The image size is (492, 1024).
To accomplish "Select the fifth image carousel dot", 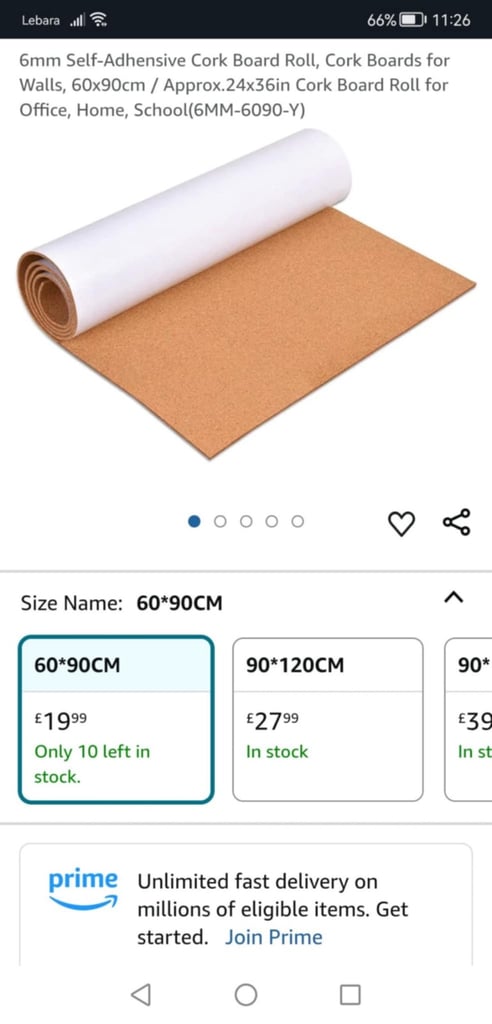I will [x=297, y=521].
